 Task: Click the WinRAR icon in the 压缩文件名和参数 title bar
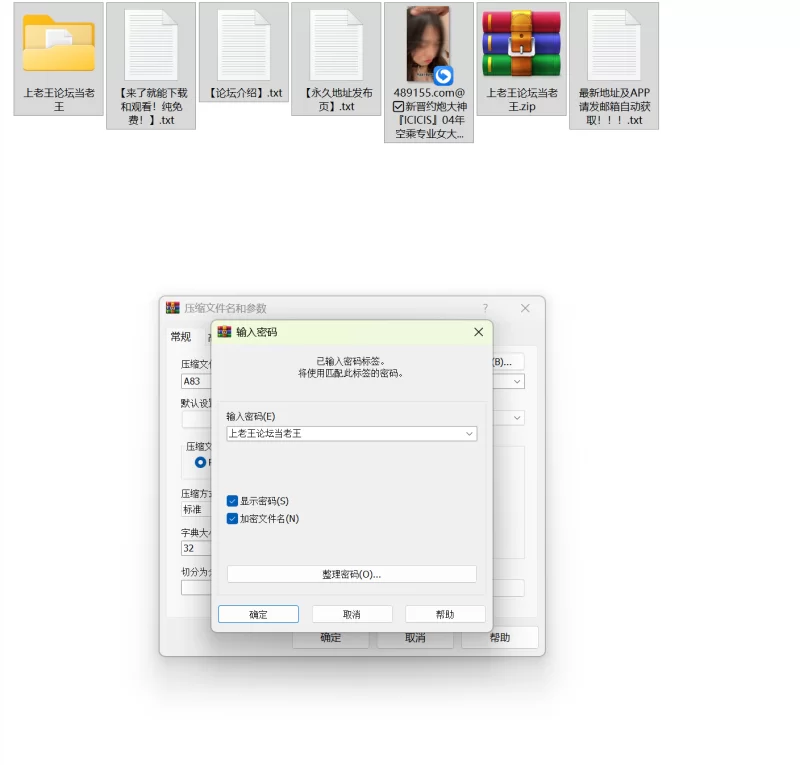173,308
